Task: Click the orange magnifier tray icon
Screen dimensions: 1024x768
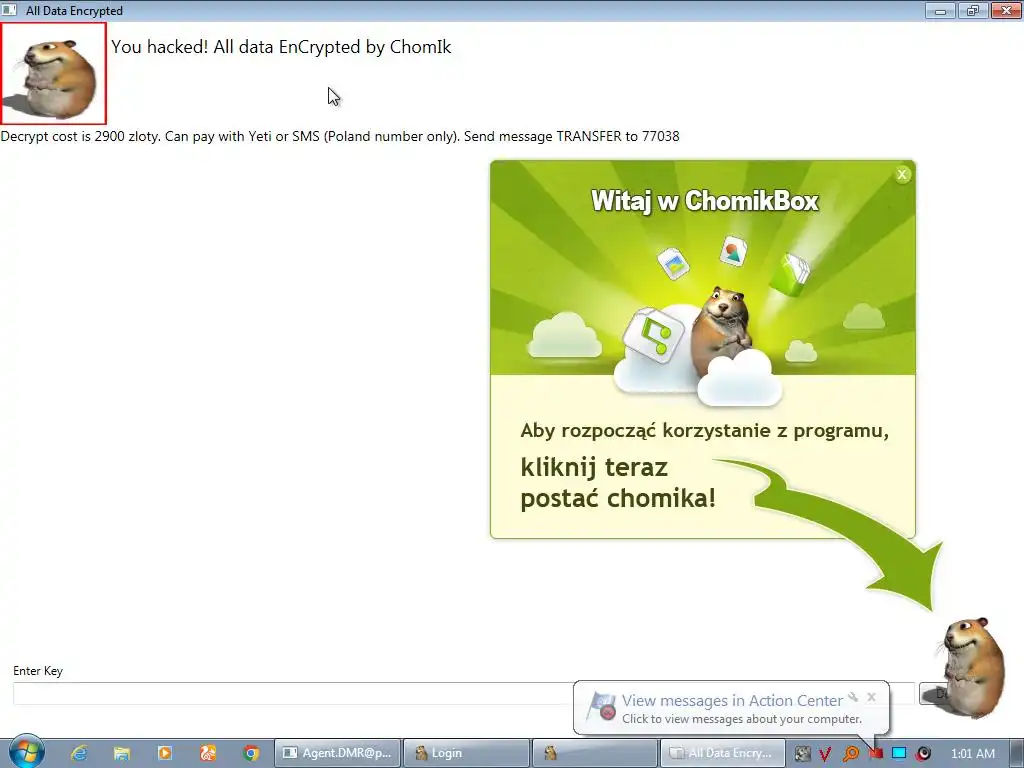Action: pyautogui.click(x=850, y=754)
